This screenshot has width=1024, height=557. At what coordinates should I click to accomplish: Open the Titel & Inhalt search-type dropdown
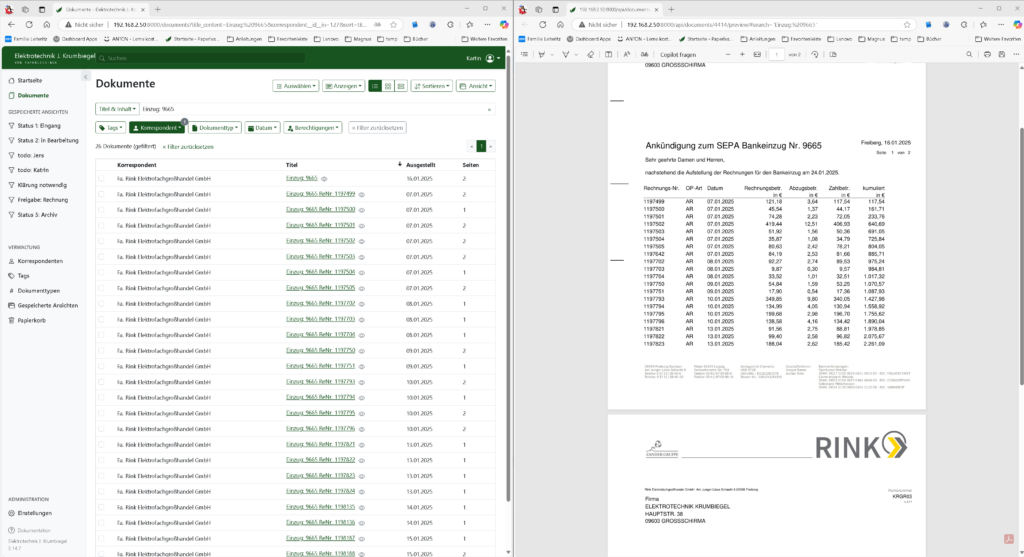(116, 108)
